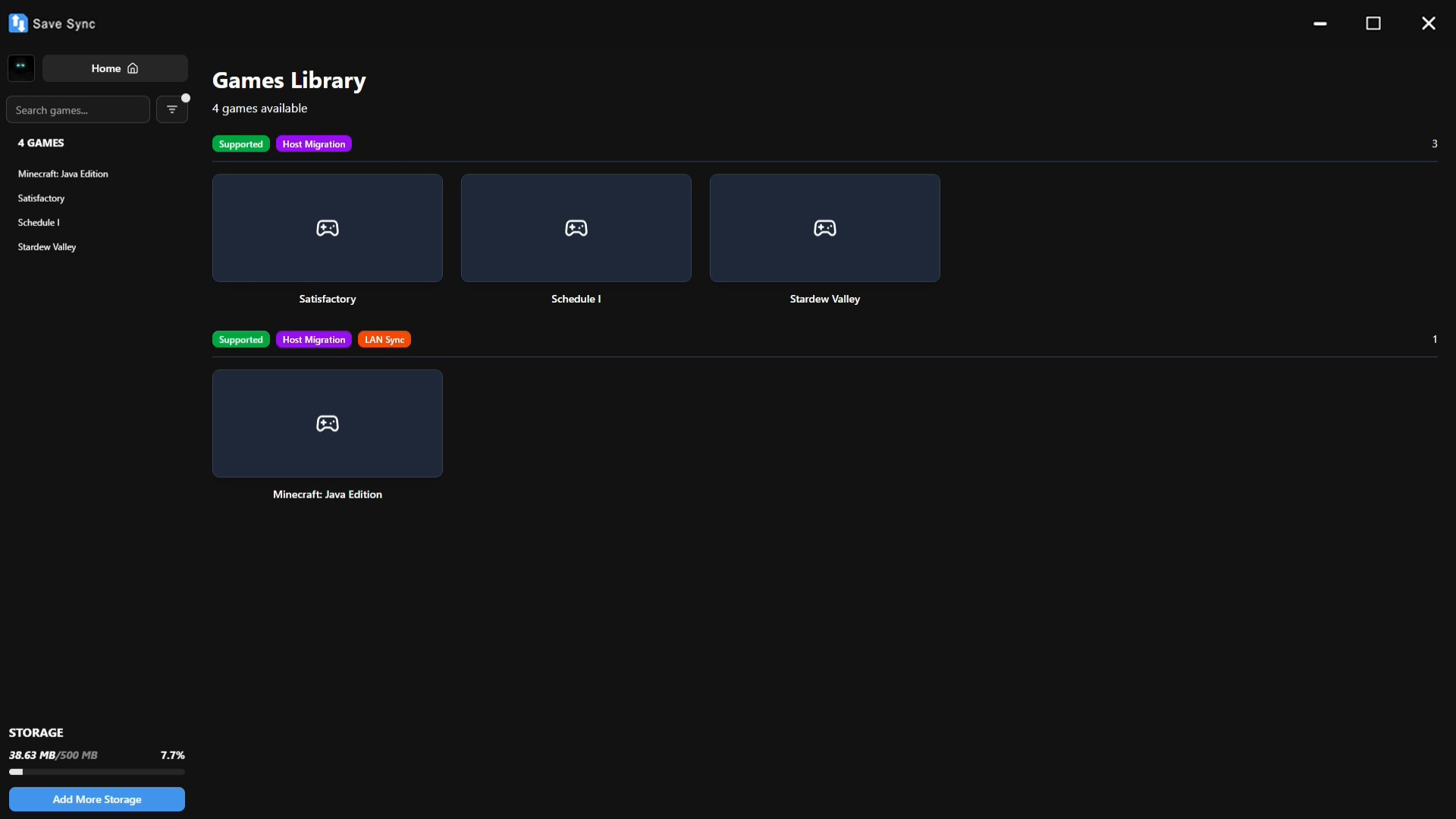Select Stardew Valley in the sidebar list

coord(47,246)
